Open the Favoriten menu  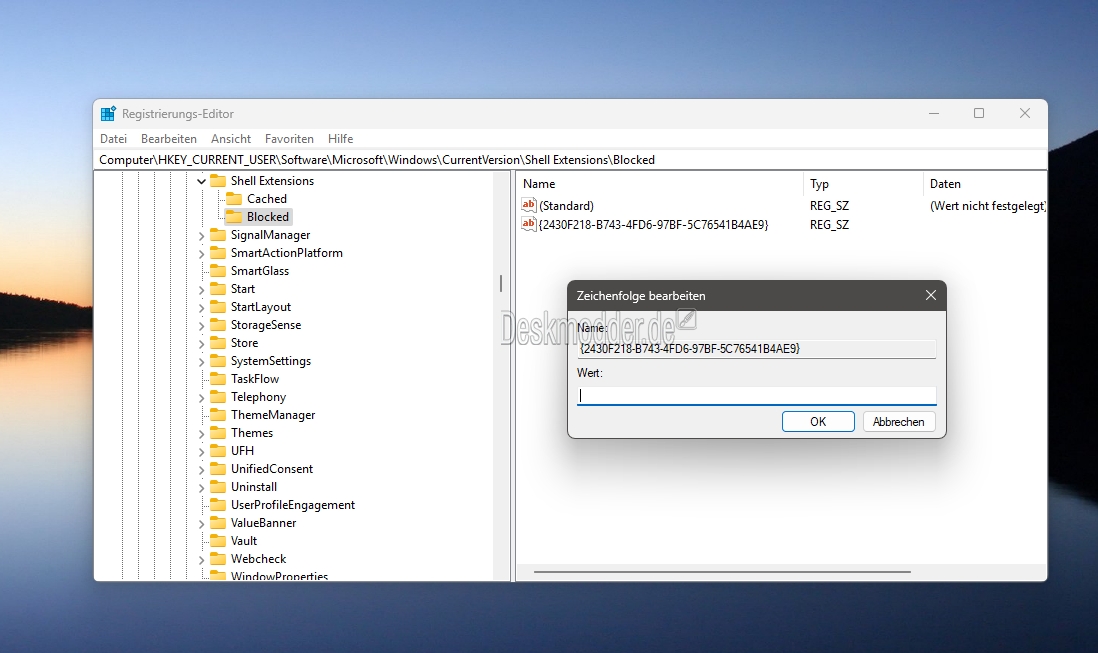[x=289, y=139]
